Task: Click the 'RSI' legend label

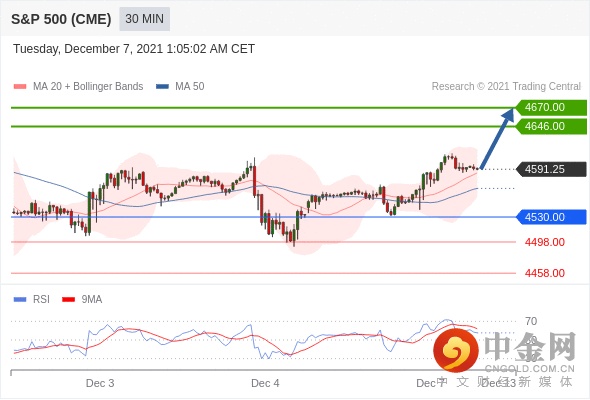Action: (x=41, y=300)
